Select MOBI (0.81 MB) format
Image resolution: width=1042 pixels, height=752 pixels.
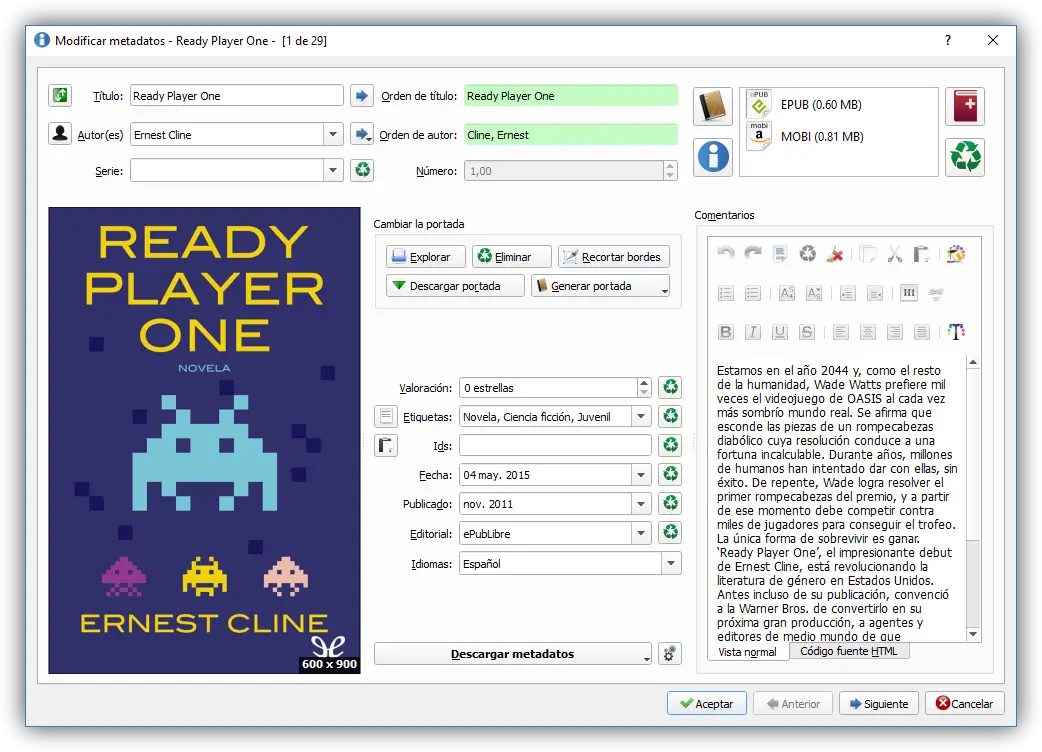822,136
